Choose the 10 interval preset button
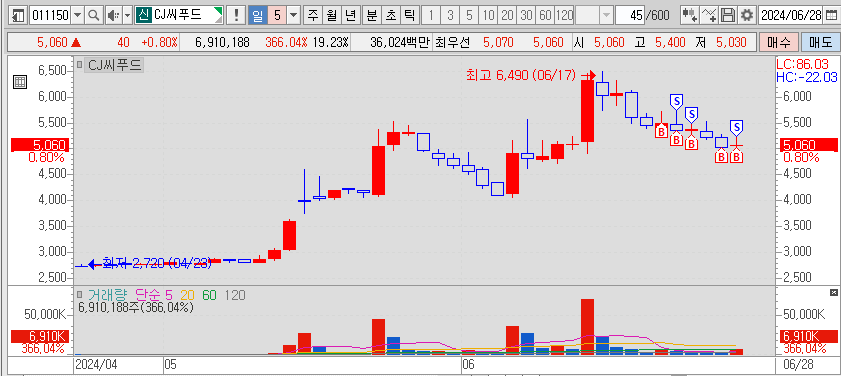This screenshot has height=376, width=841. coord(488,15)
